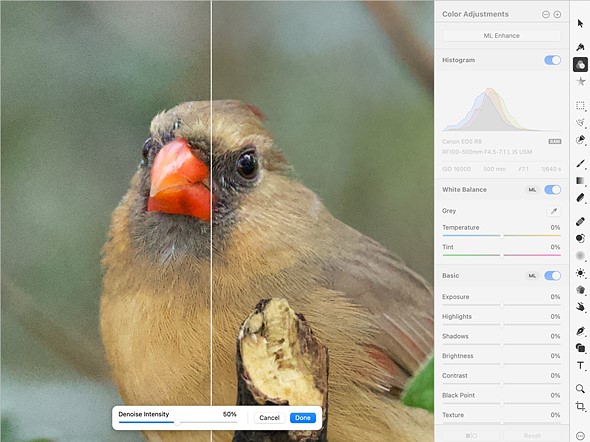
Task: Turn off the Basic adjustments toggle
Action: pos(552,276)
